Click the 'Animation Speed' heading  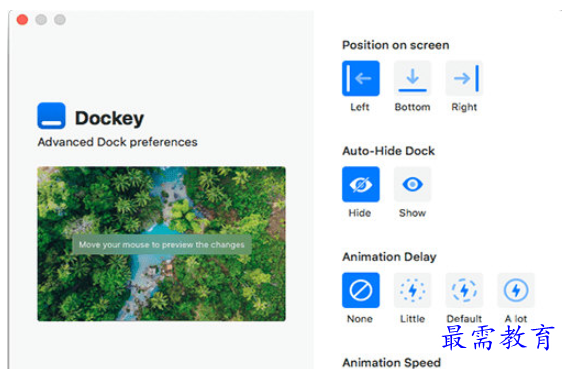(391, 363)
